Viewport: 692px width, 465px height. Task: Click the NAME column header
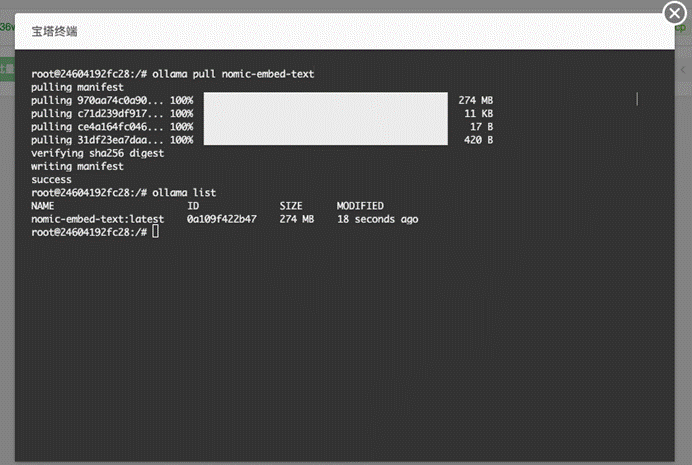tap(42, 206)
